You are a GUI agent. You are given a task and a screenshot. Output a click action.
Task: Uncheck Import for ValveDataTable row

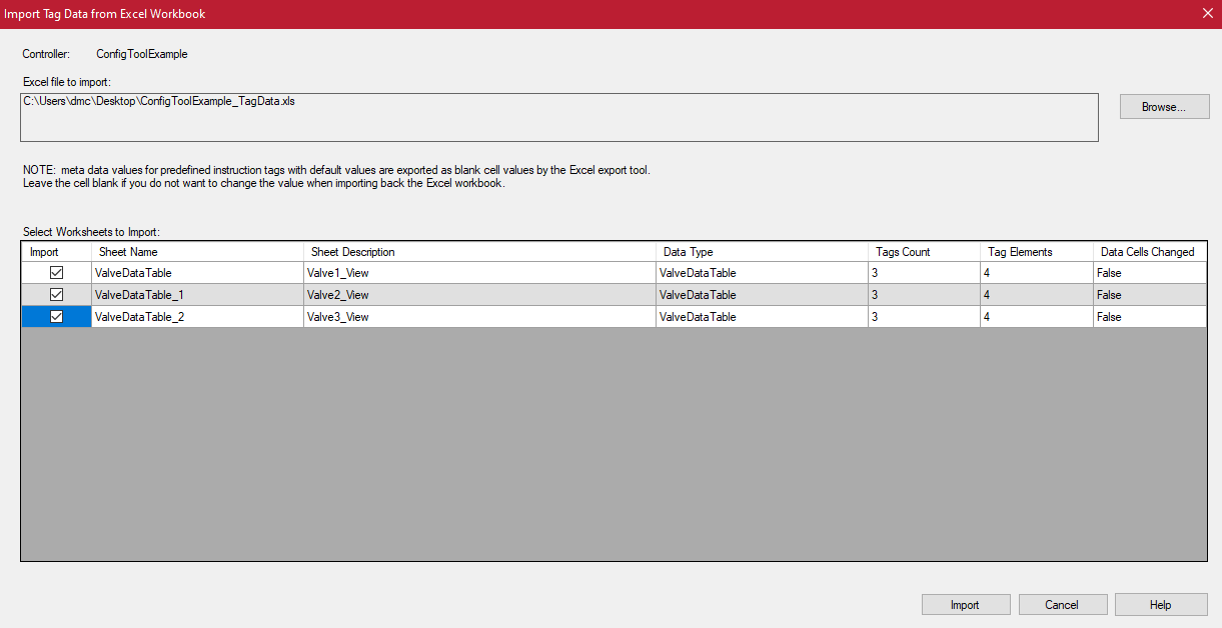pos(57,273)
